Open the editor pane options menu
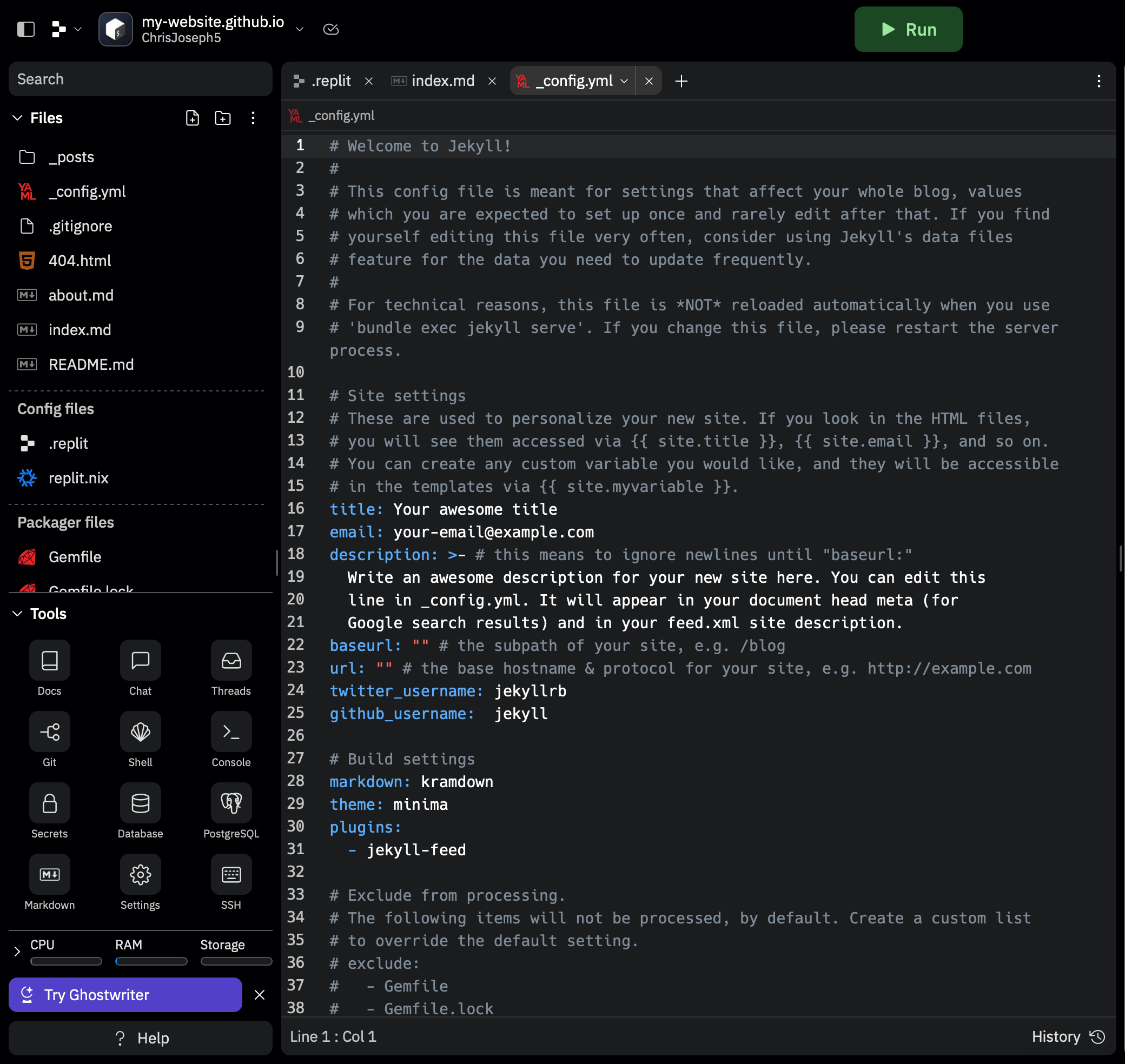 point(1099,81)
